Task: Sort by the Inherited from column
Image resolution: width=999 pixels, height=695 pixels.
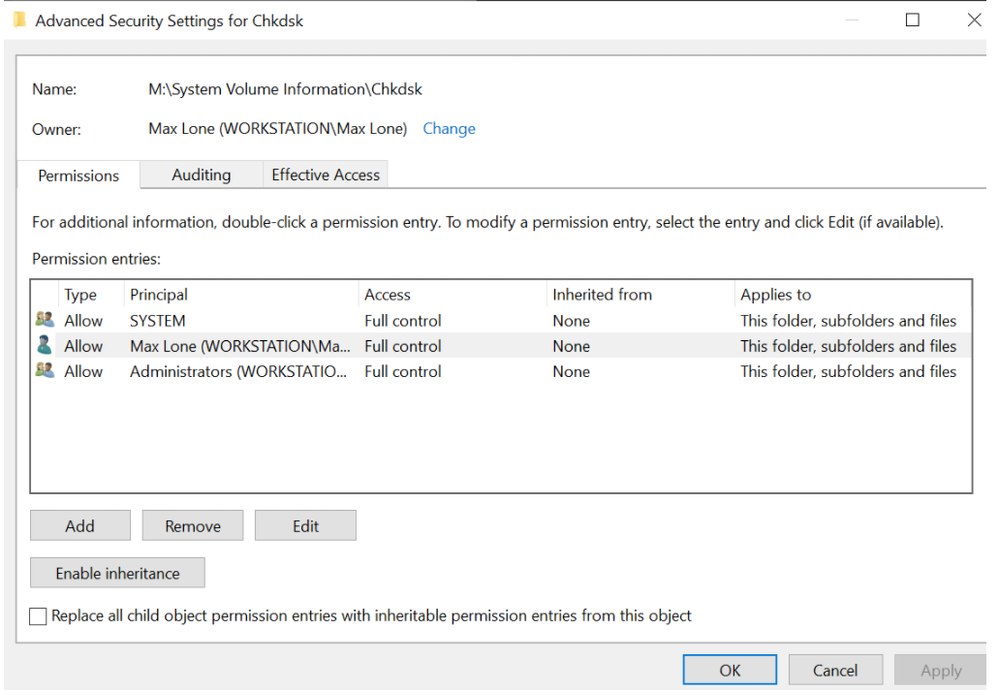Action: click(602, 295)
